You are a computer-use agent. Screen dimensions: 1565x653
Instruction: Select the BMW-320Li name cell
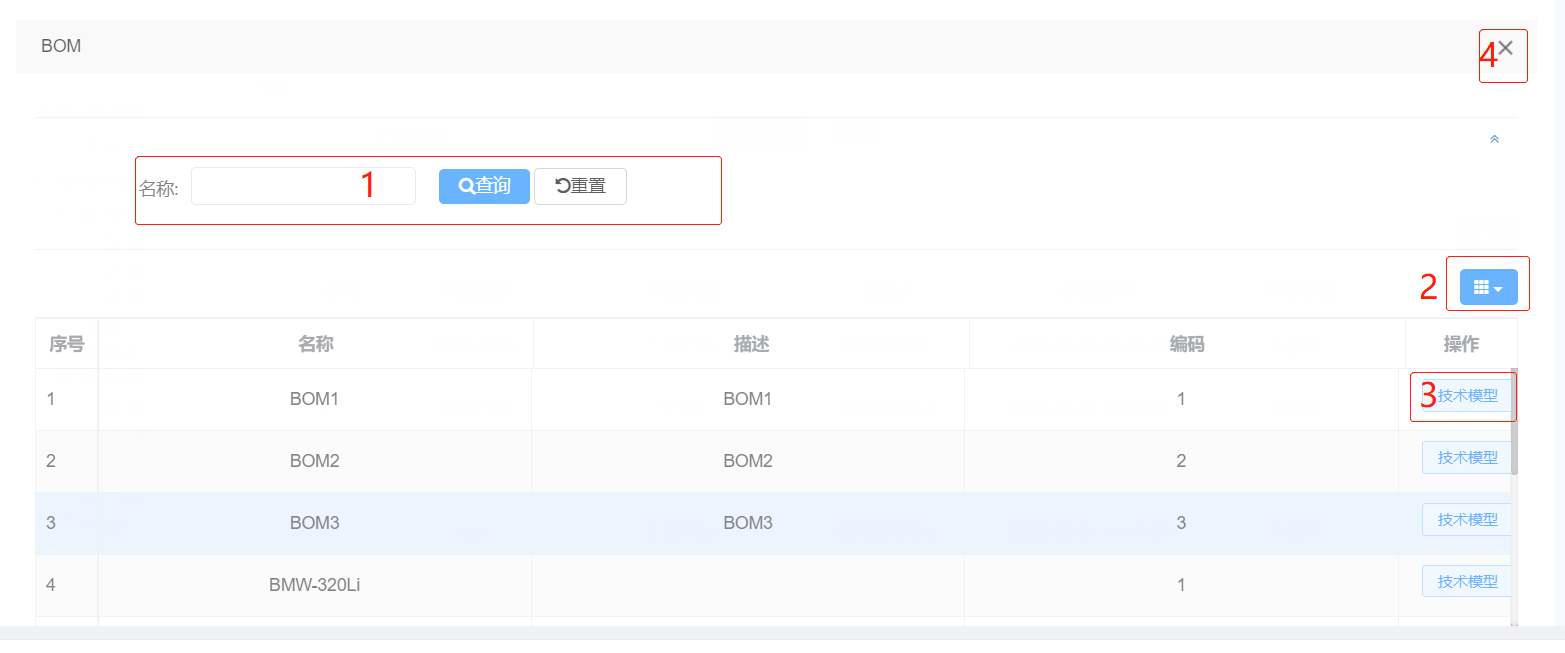tap(314, 585)
